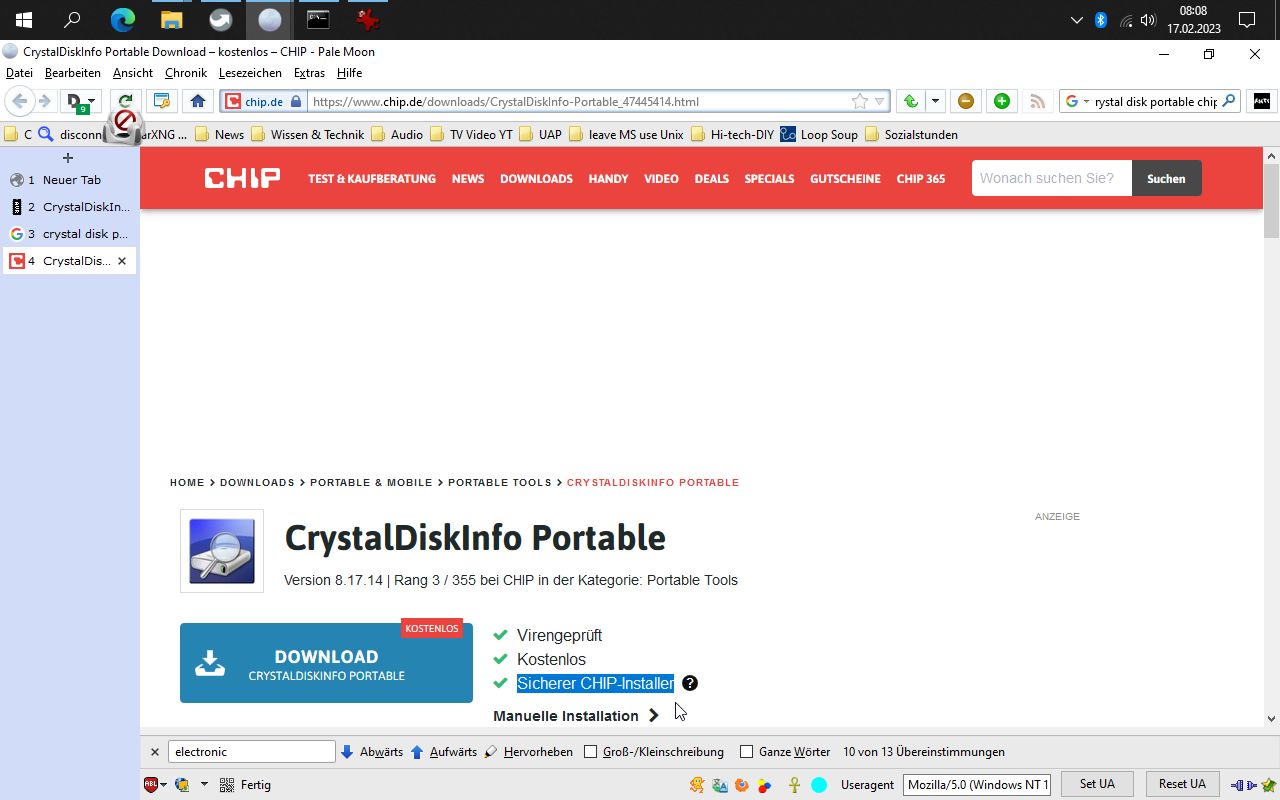Open the Lesezeichen menu
The height and width of the screenshot is (800, 1280).
(250, 73)
